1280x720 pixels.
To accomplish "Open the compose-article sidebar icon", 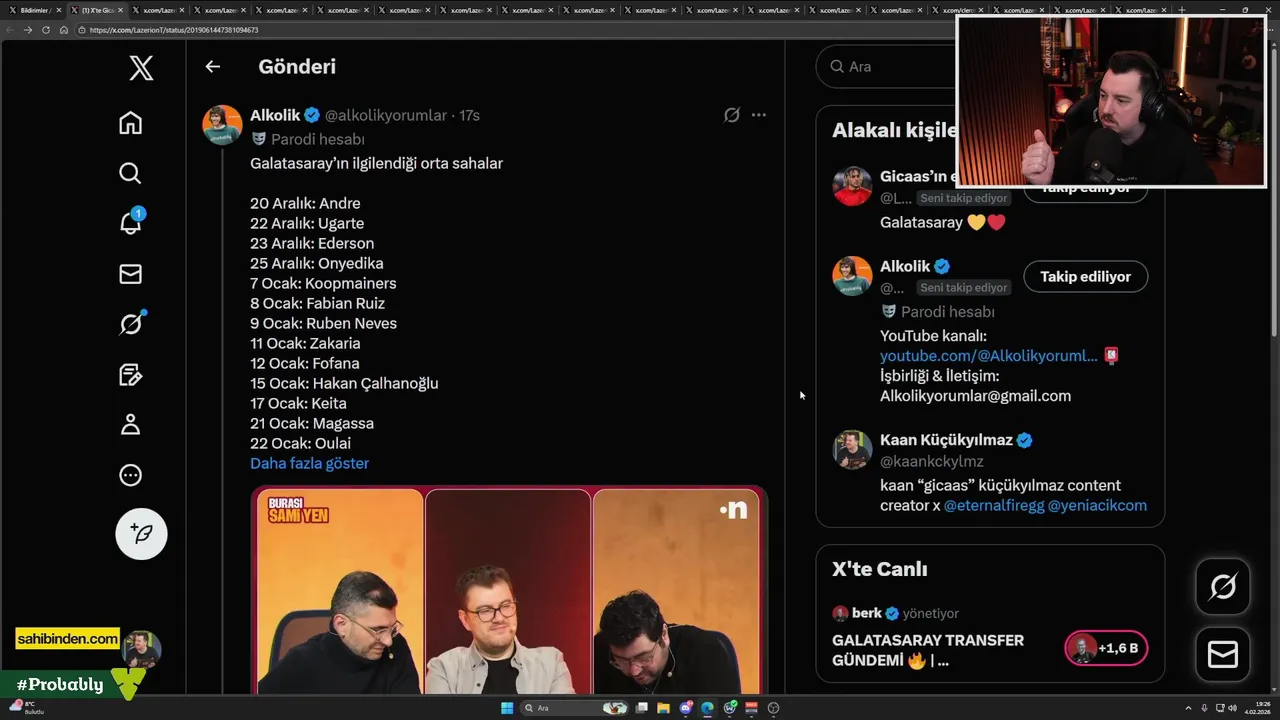I will tap(130, 375).
